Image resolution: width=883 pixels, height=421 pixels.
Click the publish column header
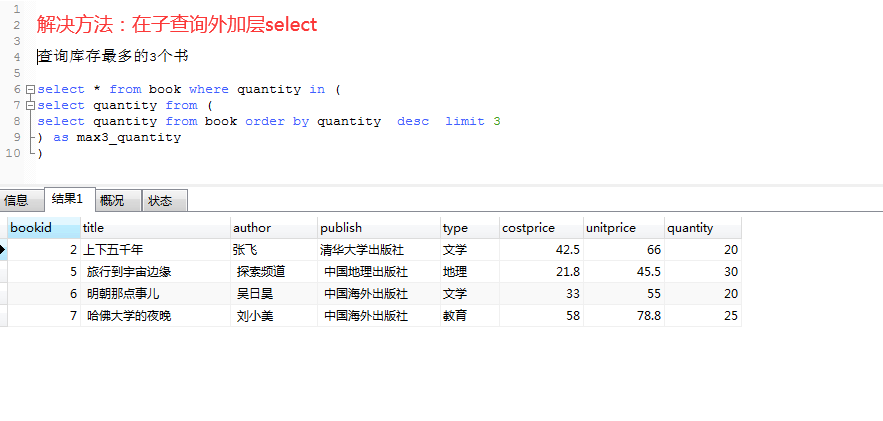click(x=379, y=228)
